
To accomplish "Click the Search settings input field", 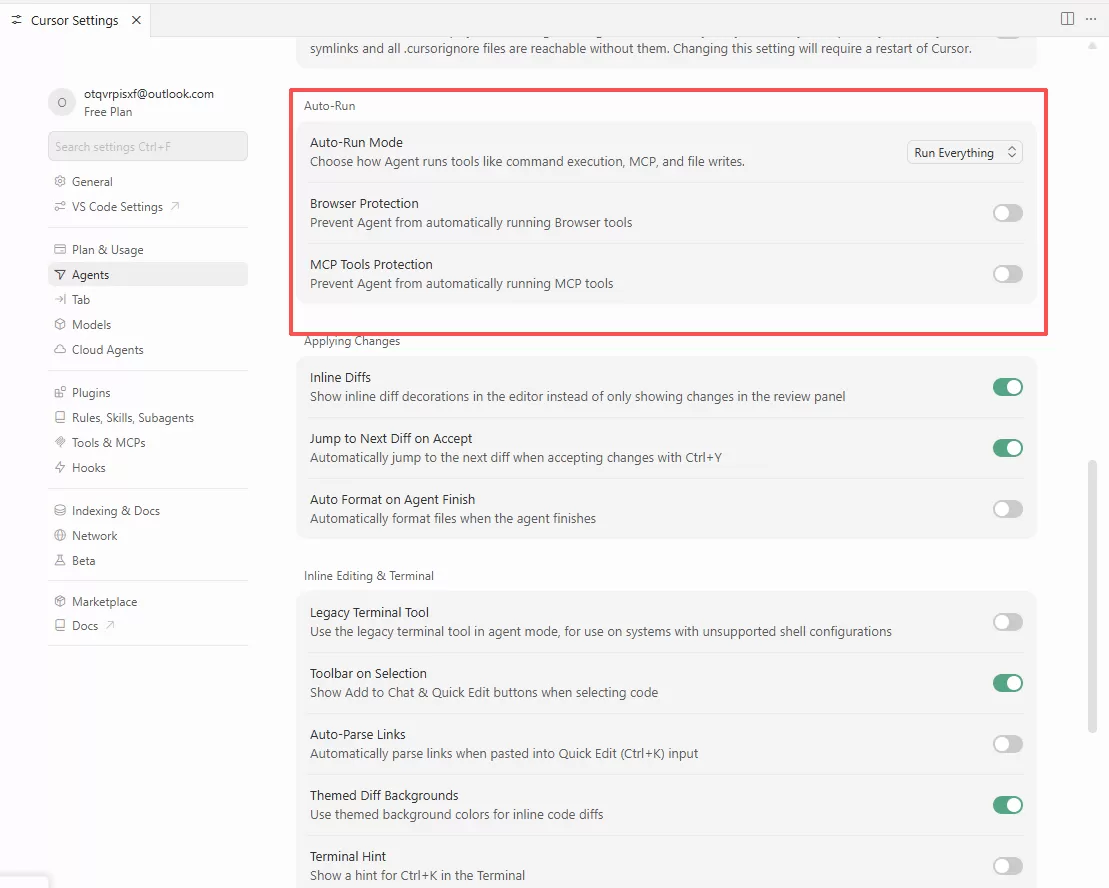I will [x=148, y=146].
